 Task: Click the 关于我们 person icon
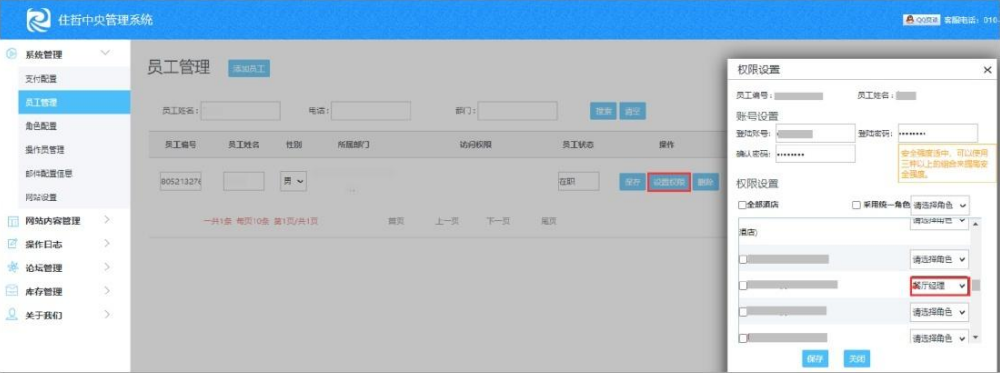(x=11, y=315)
